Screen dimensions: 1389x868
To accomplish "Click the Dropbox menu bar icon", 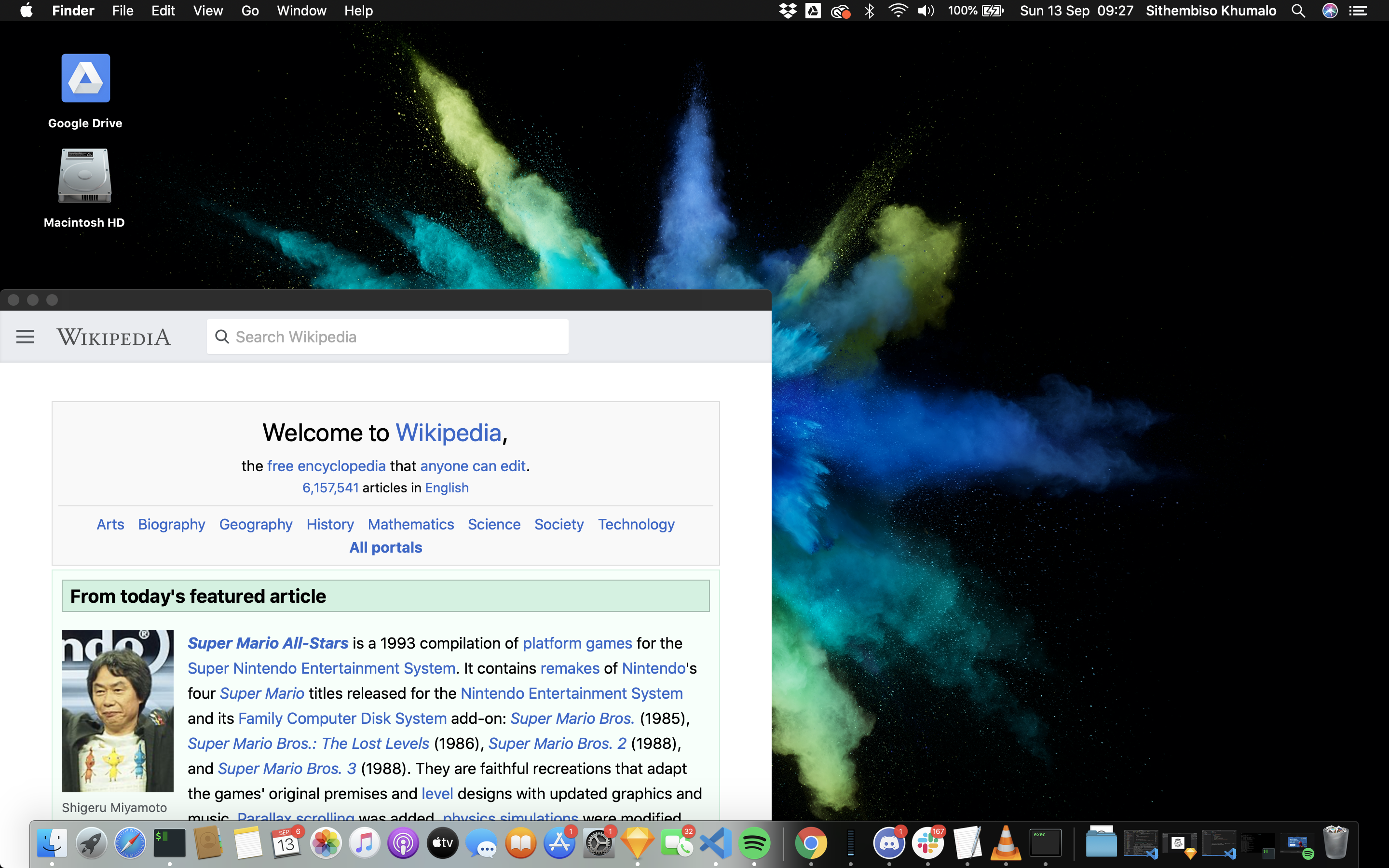I will click(788, 10).
